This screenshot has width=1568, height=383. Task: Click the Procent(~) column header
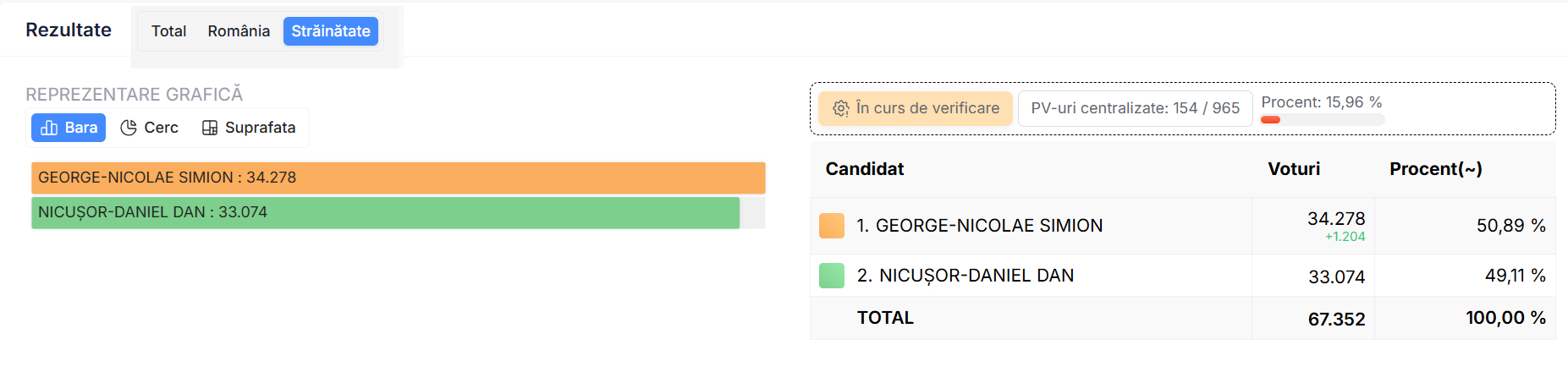[x=1435, y=169]
